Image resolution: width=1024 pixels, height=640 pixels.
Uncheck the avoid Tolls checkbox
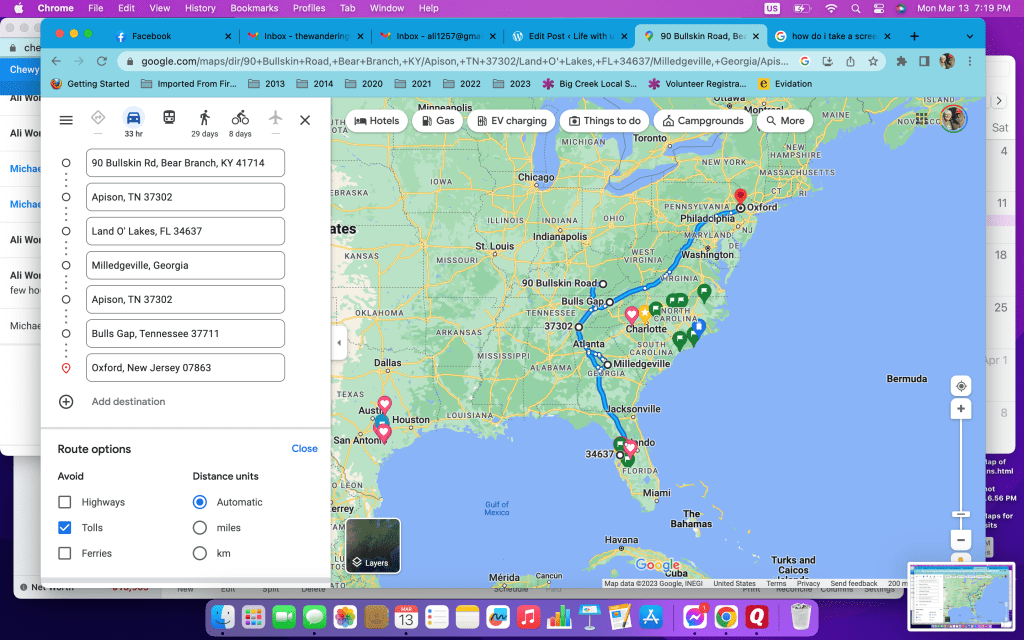[x=65, y=528]
